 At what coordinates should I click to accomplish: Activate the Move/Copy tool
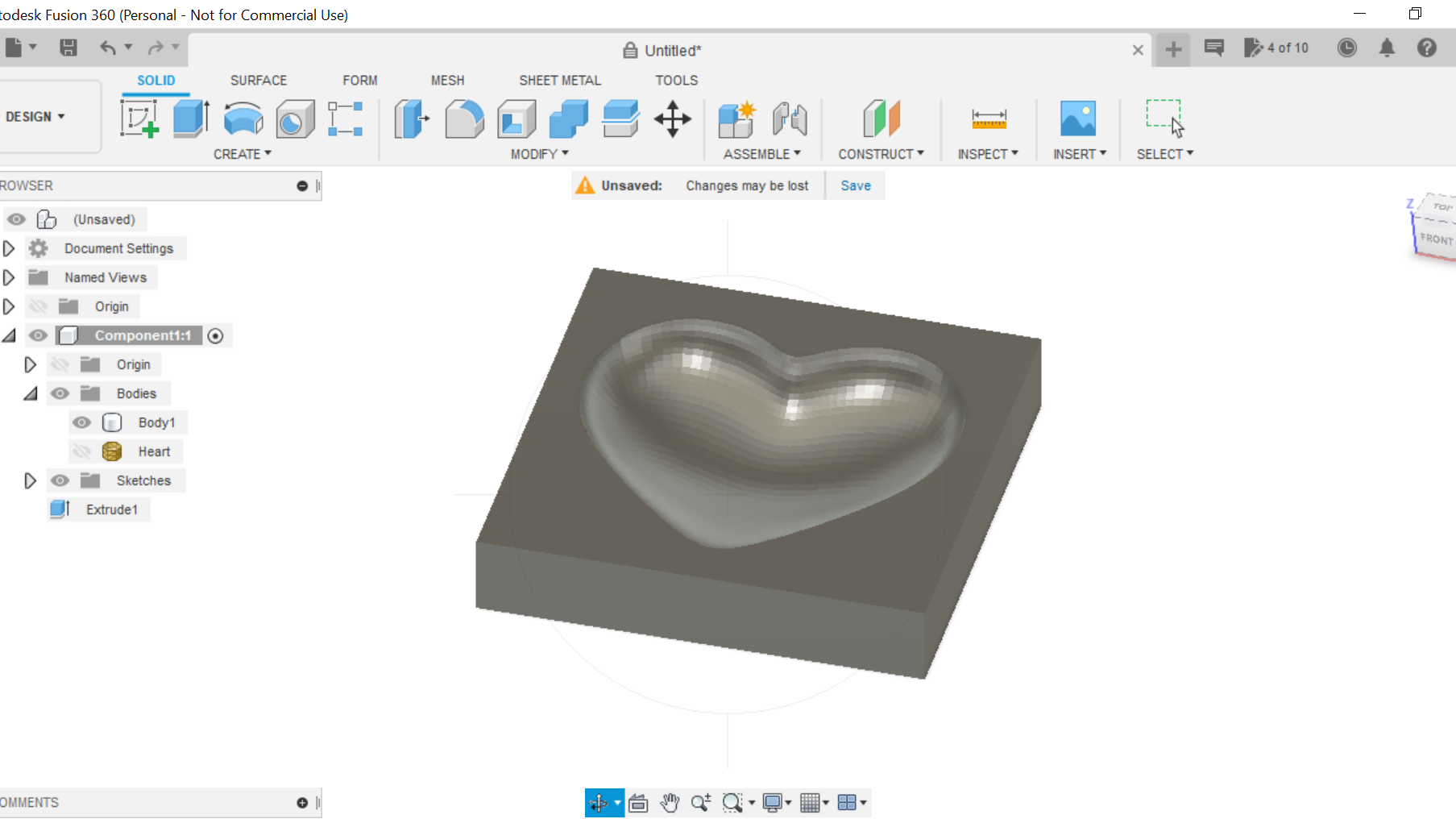[673, 118]
